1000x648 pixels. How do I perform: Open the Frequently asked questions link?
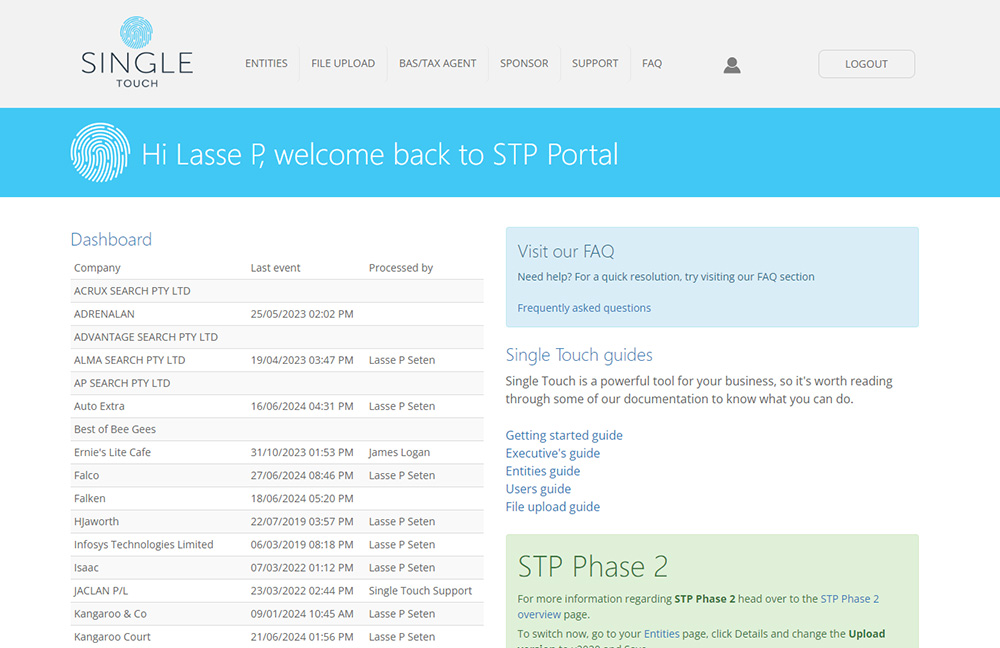[x=584, y=308]
